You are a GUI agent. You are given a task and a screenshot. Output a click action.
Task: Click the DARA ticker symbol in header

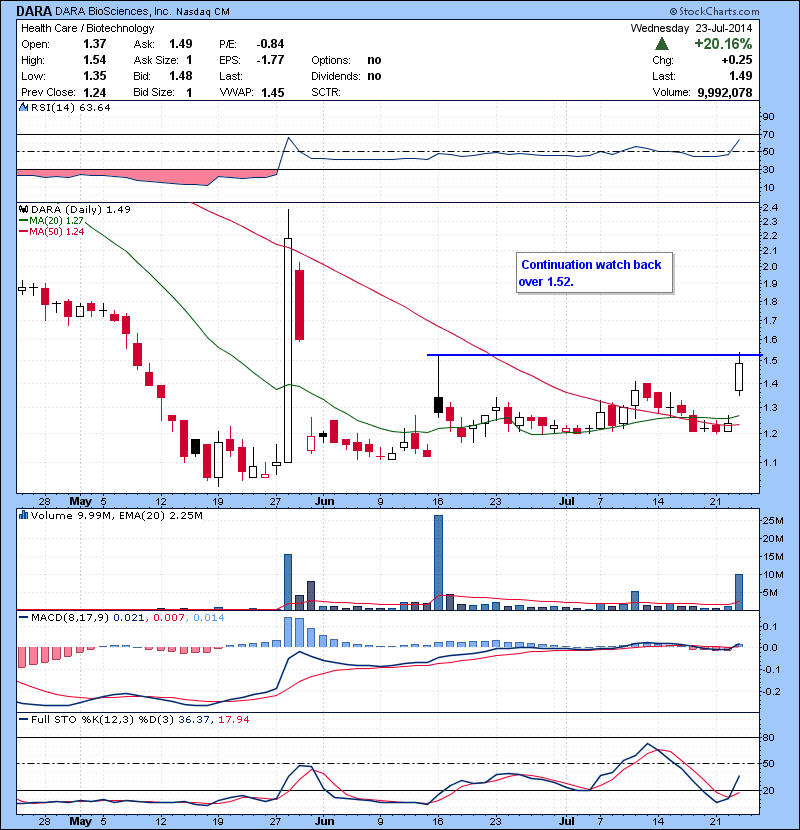[34, 11]
